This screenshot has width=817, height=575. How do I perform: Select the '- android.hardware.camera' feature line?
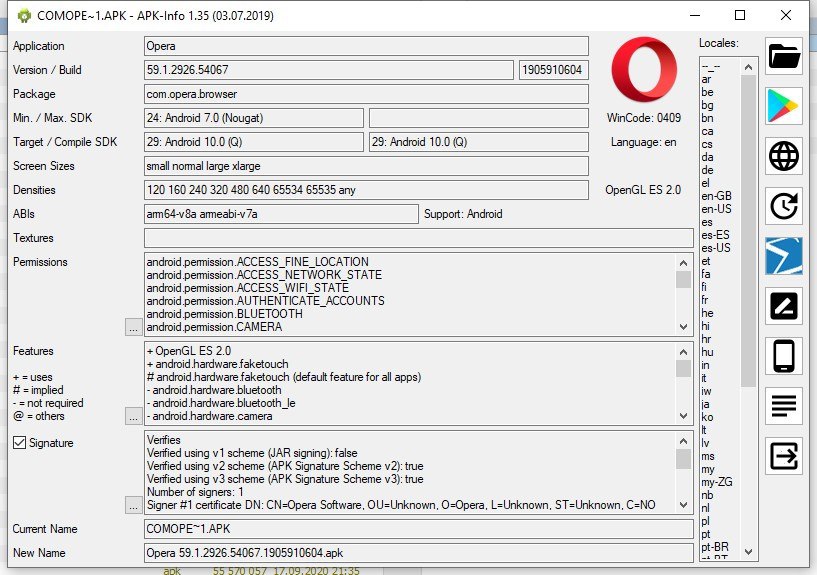(209, 416)
